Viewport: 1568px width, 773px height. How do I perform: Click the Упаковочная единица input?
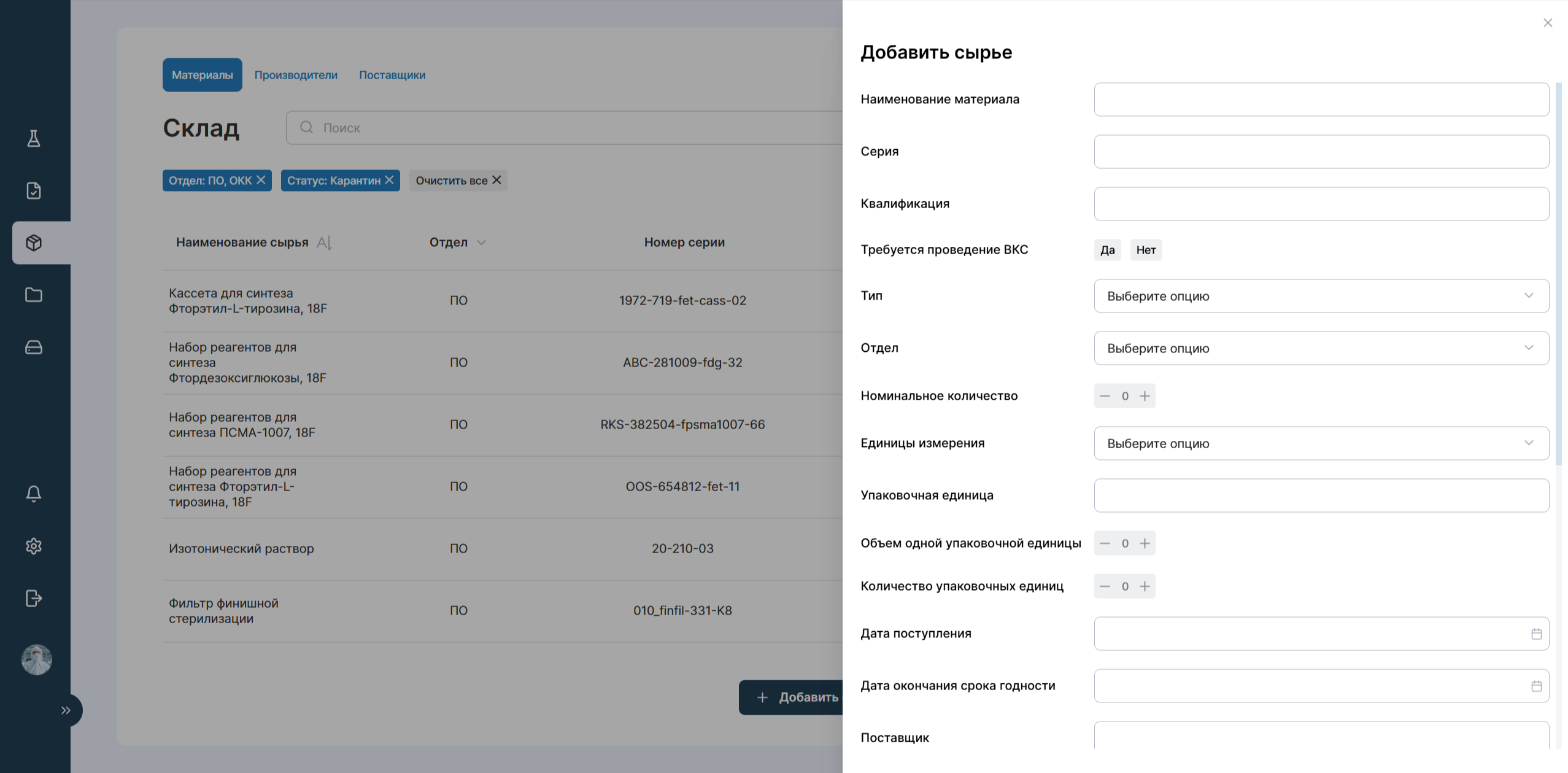(1321, 495)
